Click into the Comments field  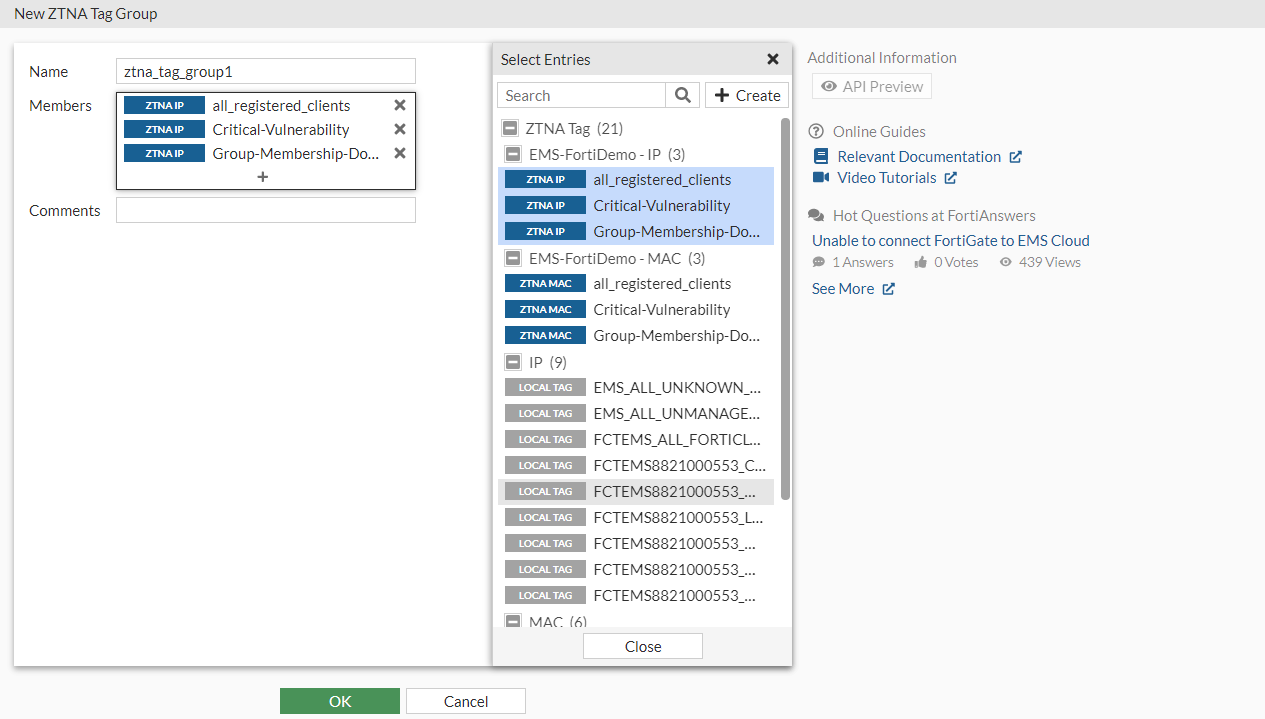(265, 210)
